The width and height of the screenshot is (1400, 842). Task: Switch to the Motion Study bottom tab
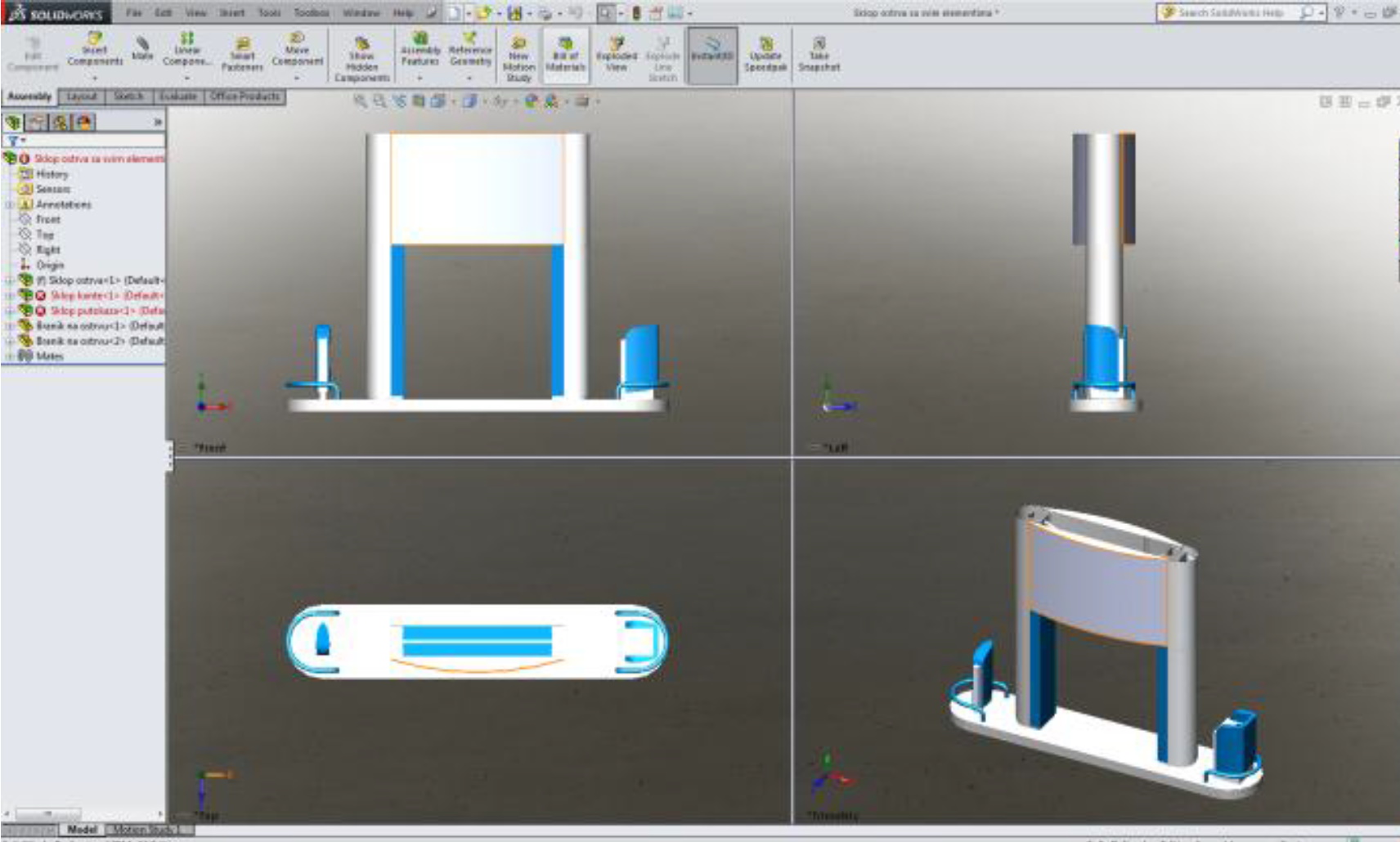point(144,830)
